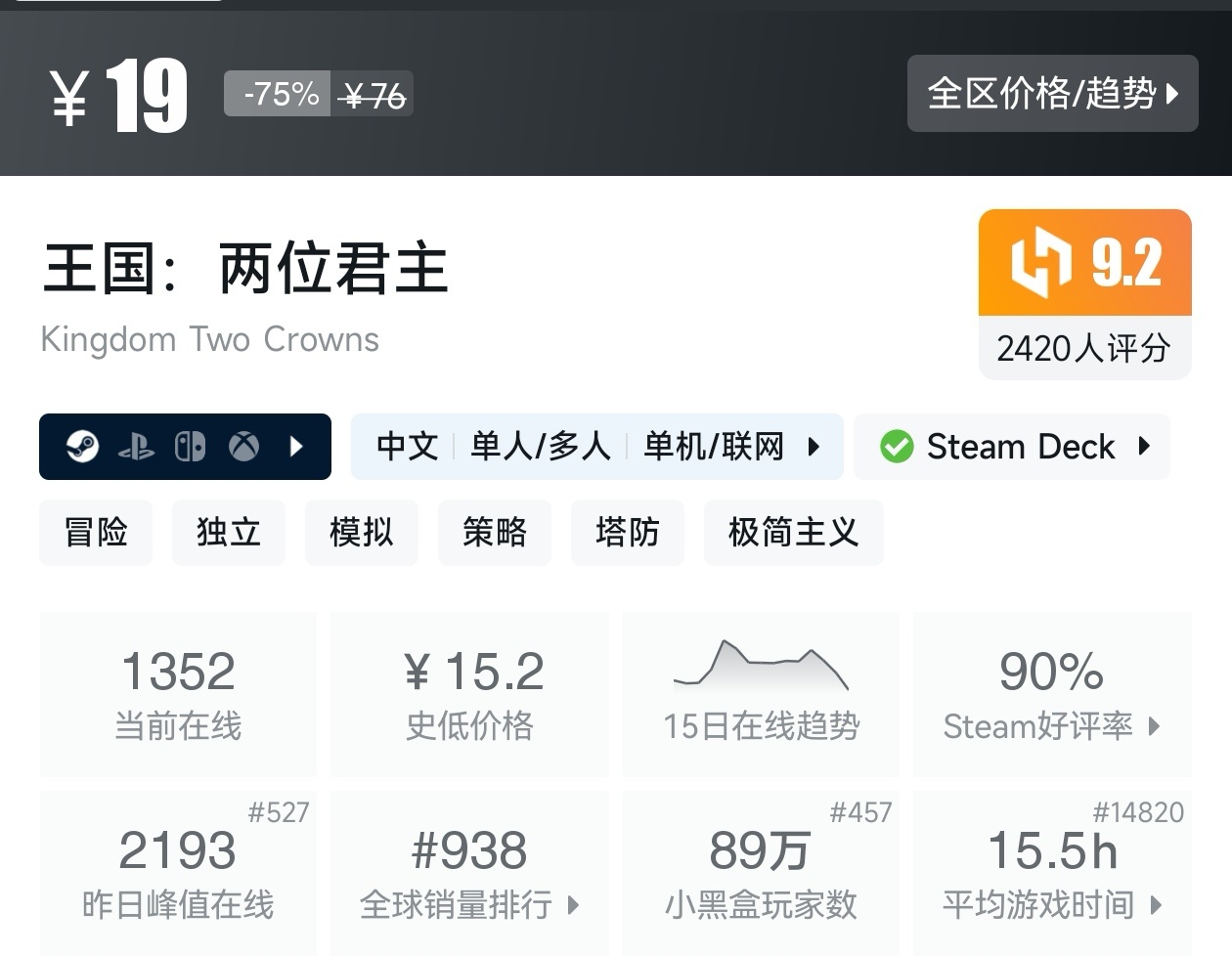This screenshot has height=956, width=1232.
Task: Click the crossed-out ¥76 original price
Action: (x=374, y=96)
